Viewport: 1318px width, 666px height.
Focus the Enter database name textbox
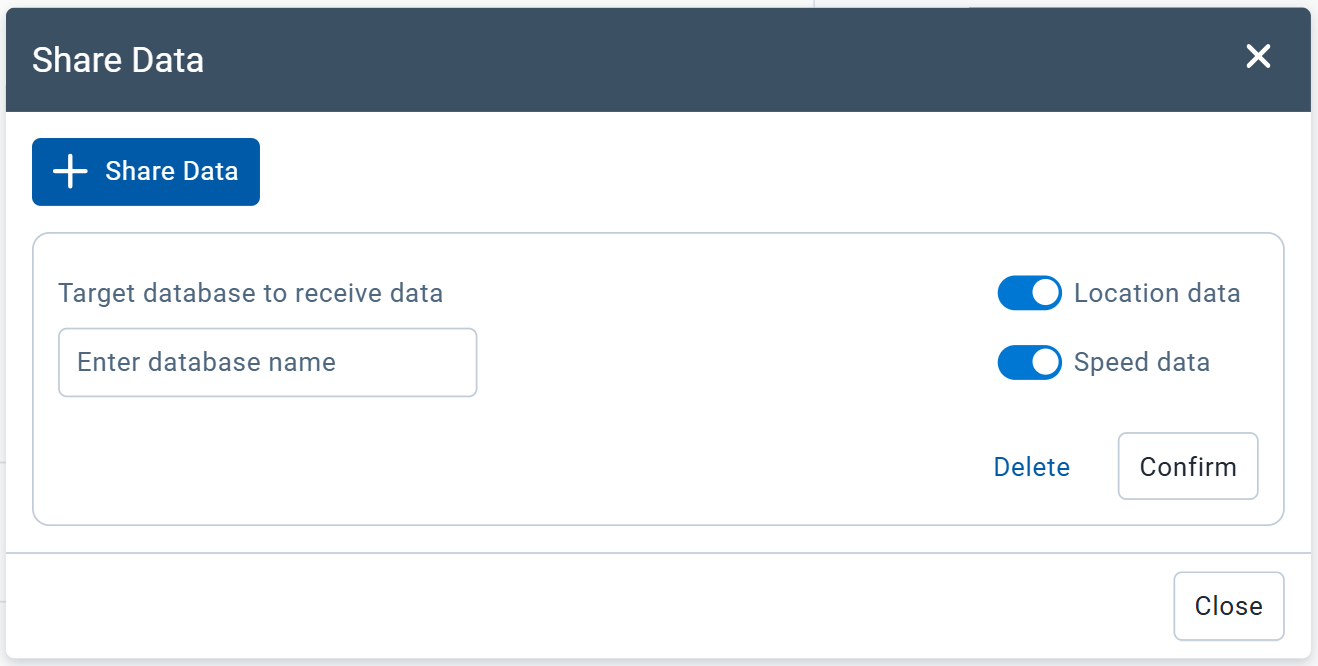[x=267, y=362]
